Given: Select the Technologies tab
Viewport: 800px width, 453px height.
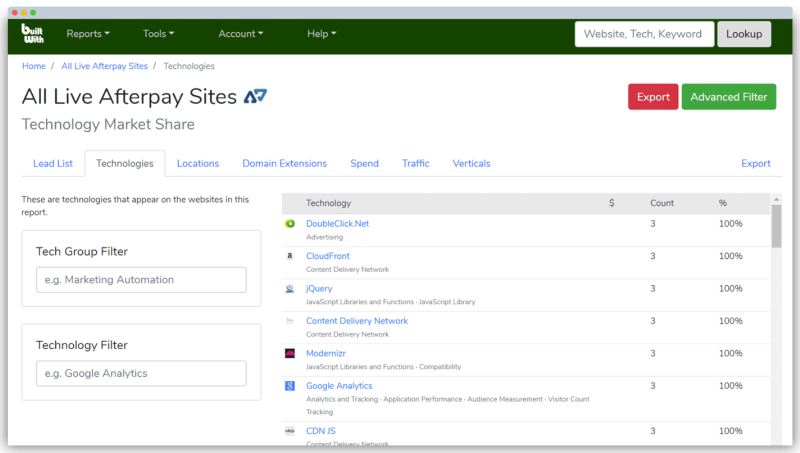Looking at the screenshot, I should pyautogui.click(x=124, y=163).
